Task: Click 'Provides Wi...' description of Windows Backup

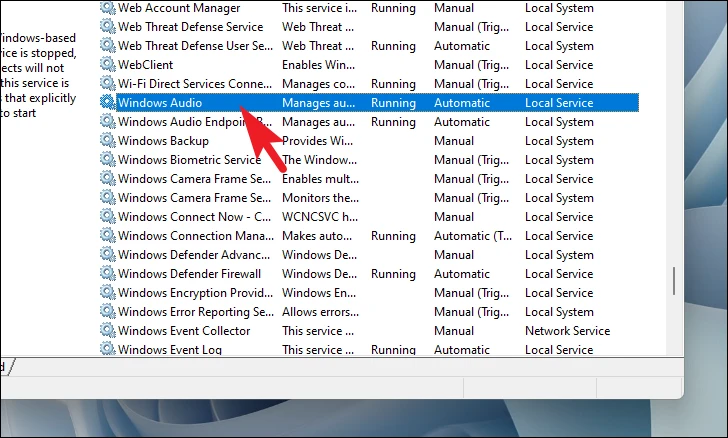Action: click(317, 141)
